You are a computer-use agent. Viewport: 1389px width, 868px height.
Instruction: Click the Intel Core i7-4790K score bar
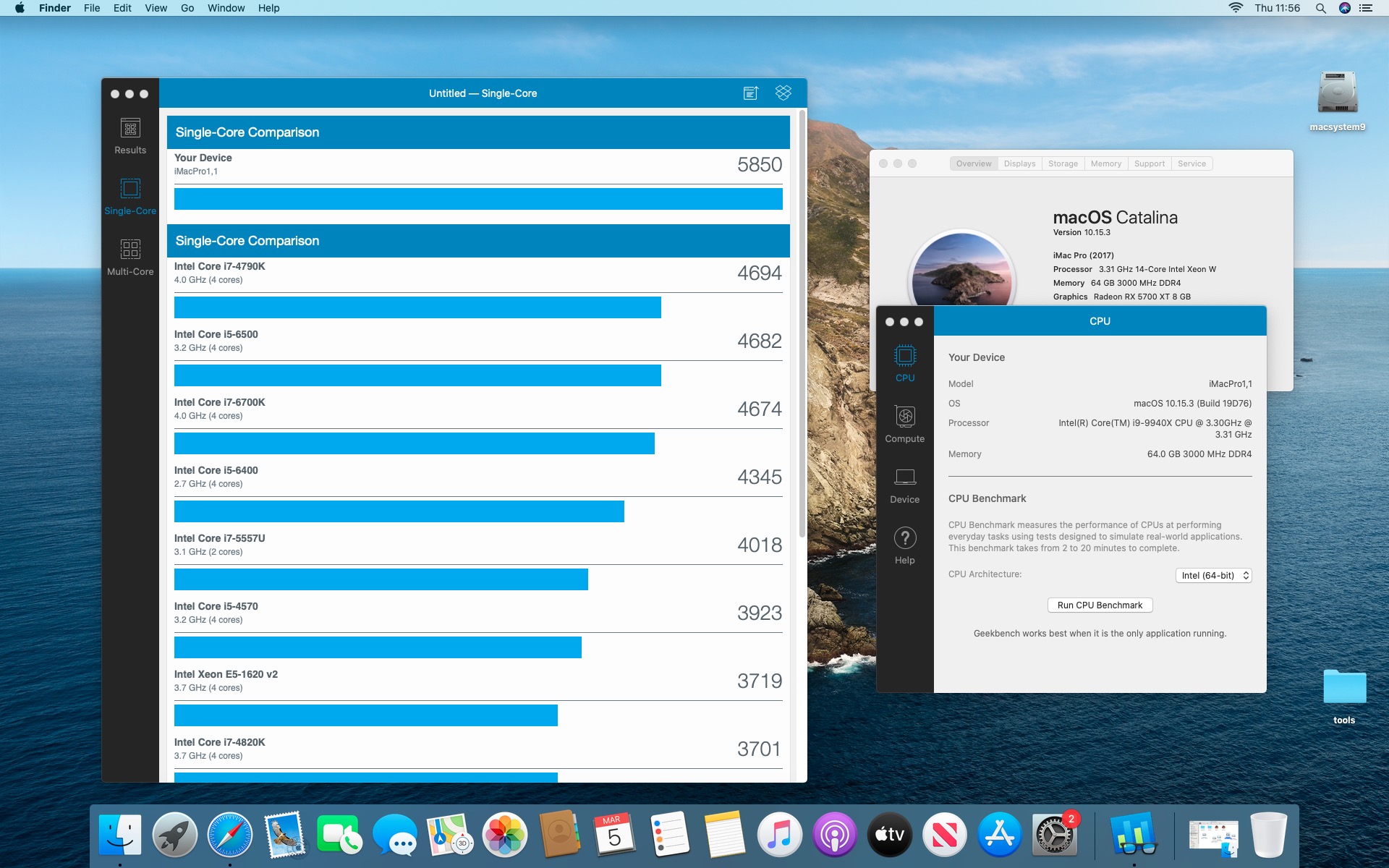coord(417,307)
